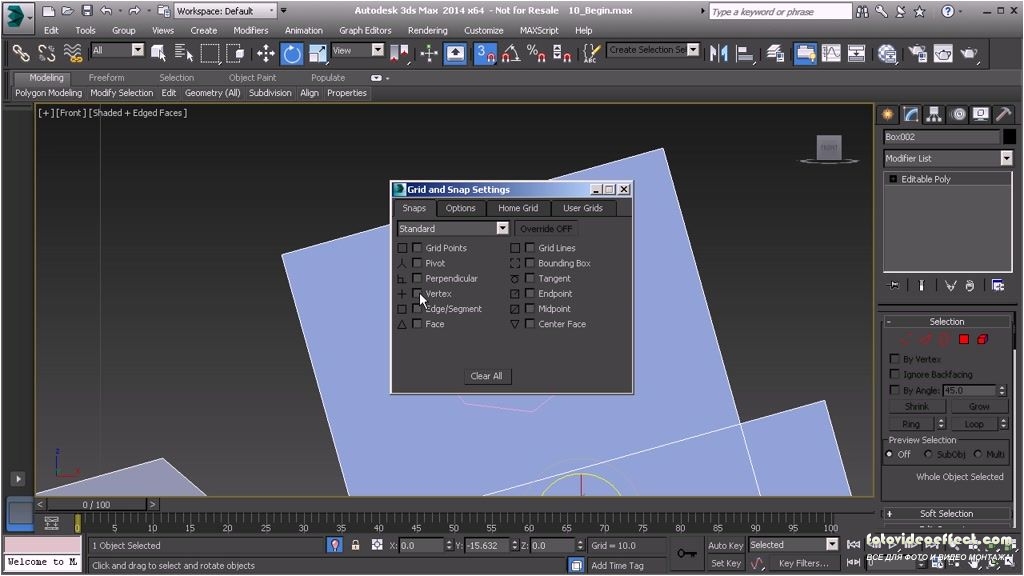1024x576 pixels.
Task: Open the Schematic View
Action: (x=856, y=53)
